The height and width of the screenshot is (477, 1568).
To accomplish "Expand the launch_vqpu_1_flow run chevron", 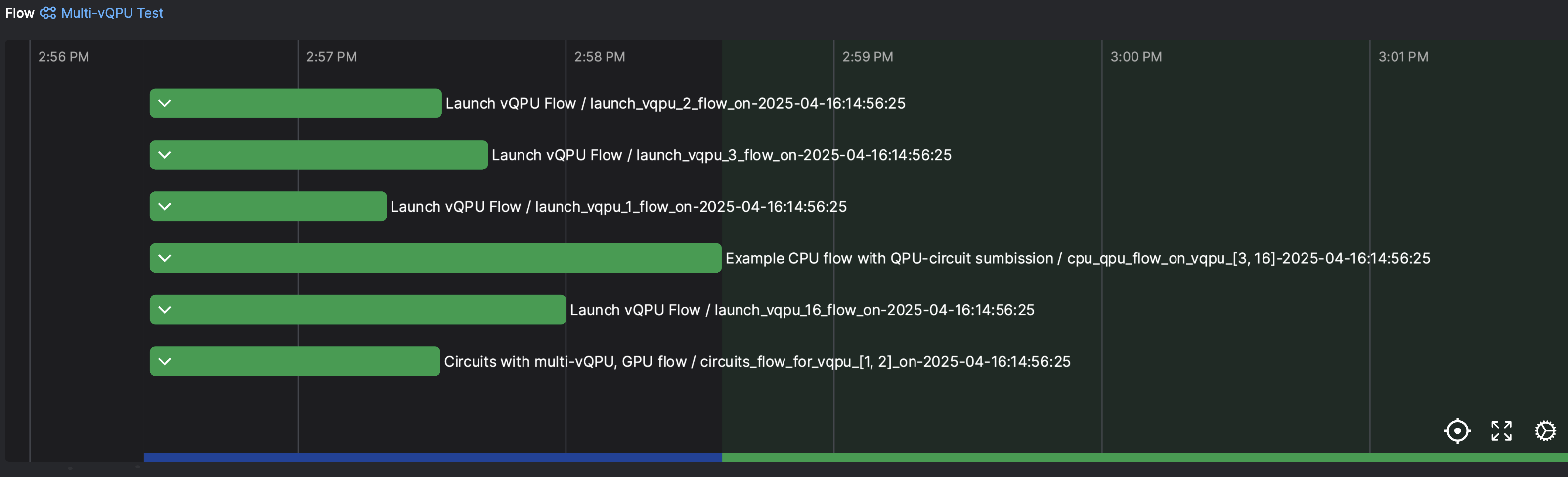I will [x=164, y=206].
